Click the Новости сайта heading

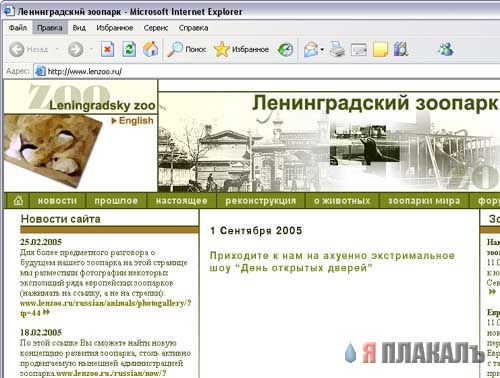(61, 219)
